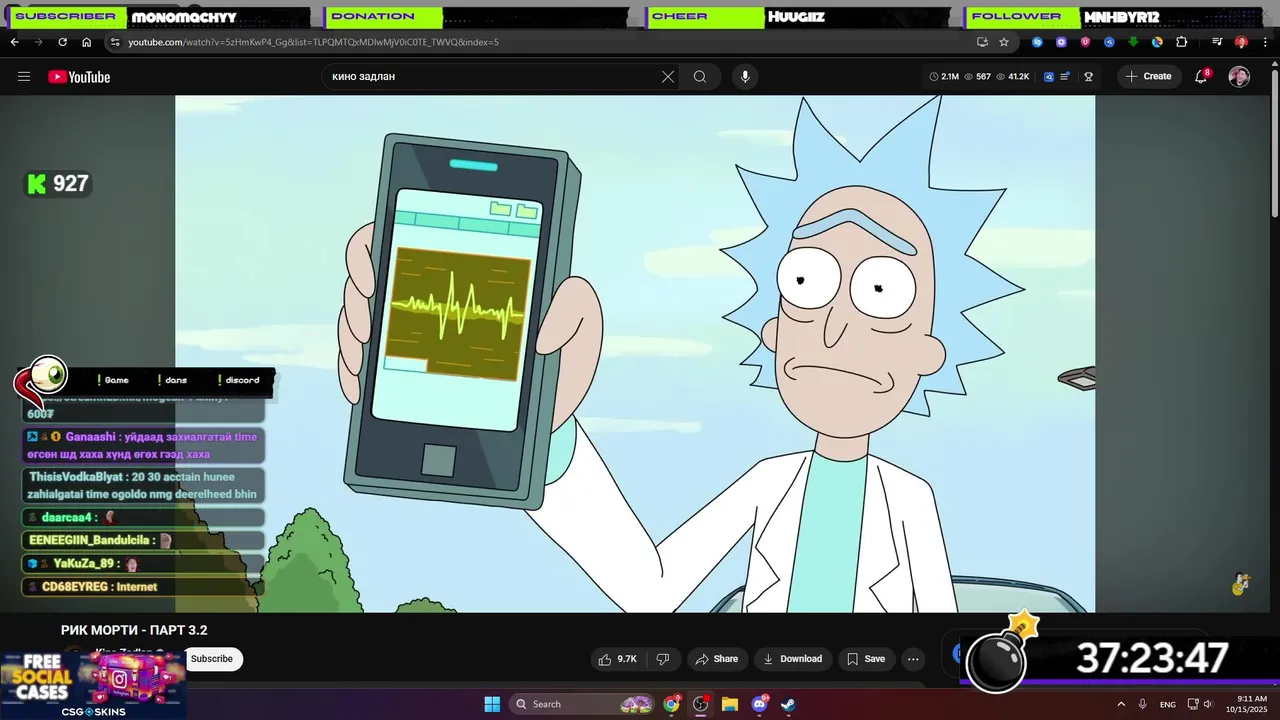
Task: Open the tray volume icon
Action: point(1208,704)
